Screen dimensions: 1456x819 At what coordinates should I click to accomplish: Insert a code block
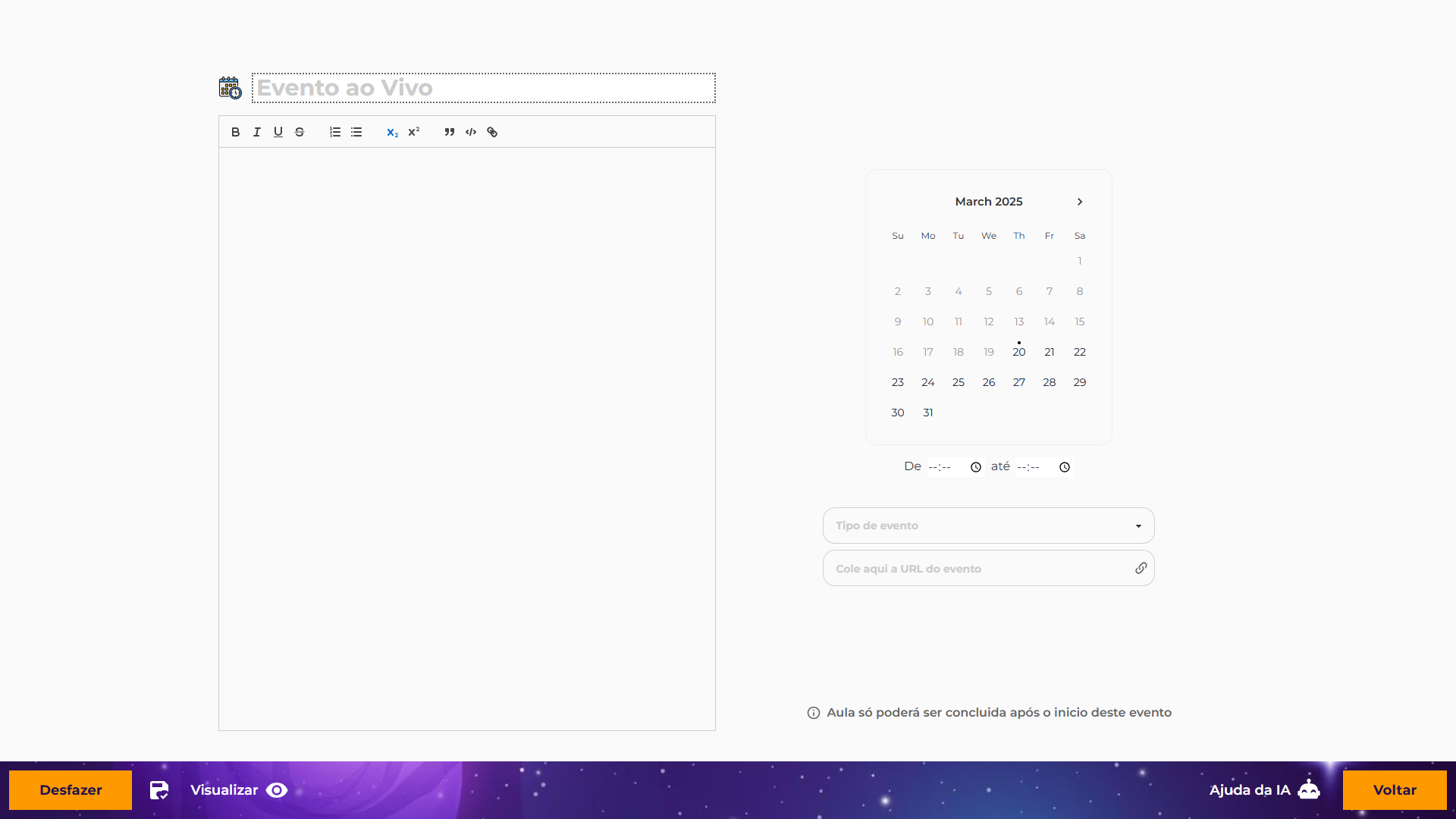[x=471, y=132]
